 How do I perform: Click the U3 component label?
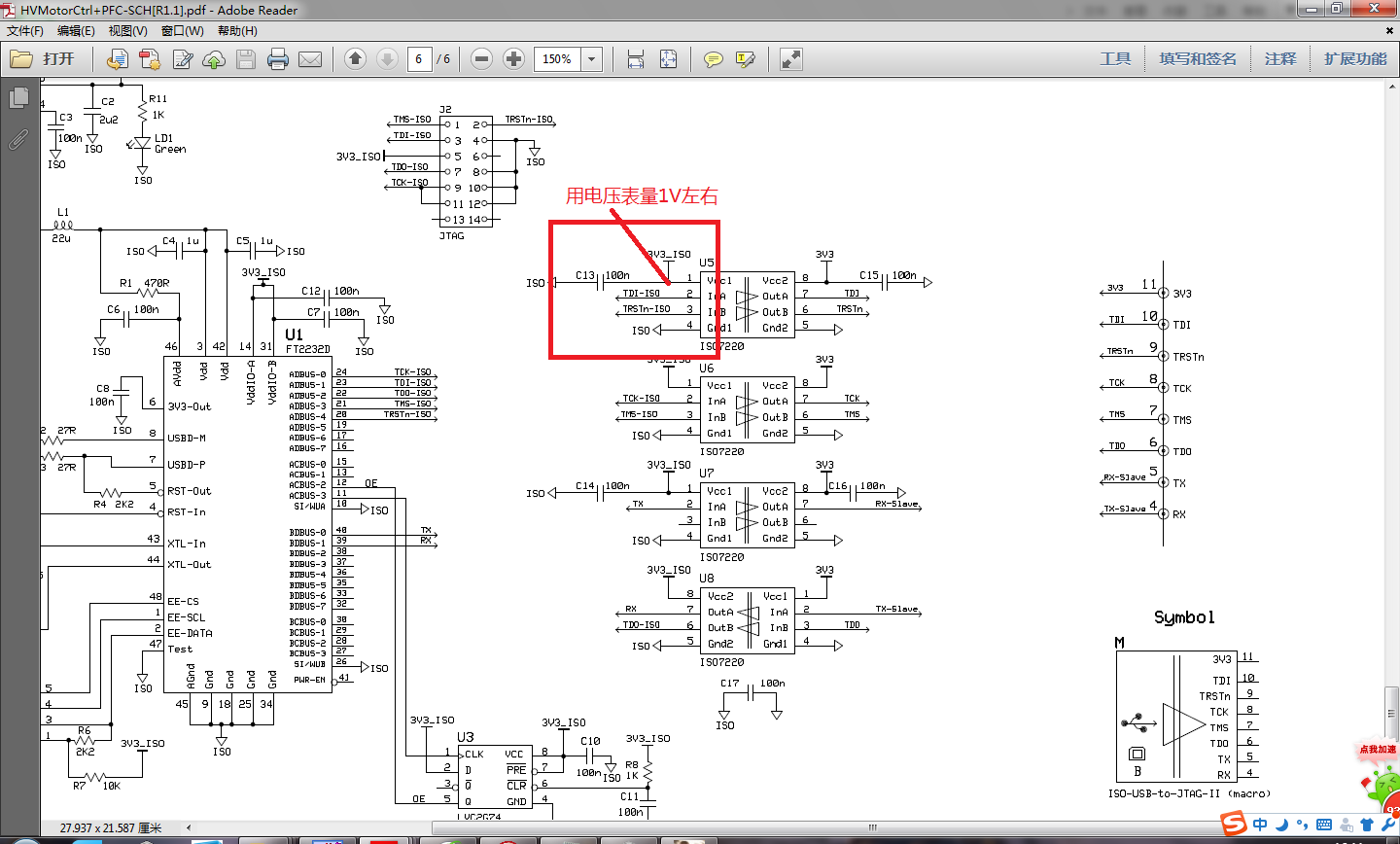point(466,737)
